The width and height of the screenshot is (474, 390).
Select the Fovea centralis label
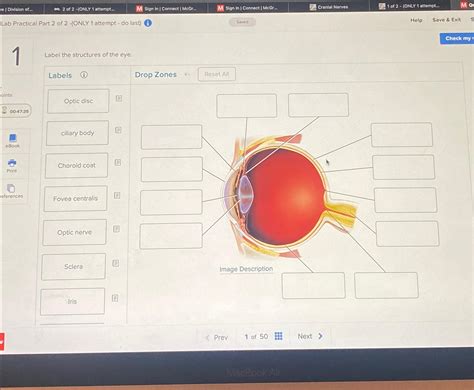(75, 199)
